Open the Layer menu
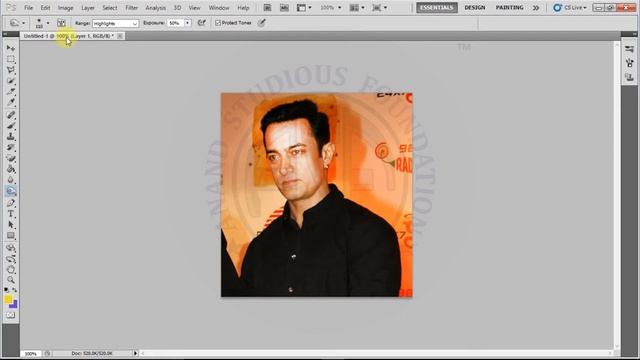 pos(88,8)
